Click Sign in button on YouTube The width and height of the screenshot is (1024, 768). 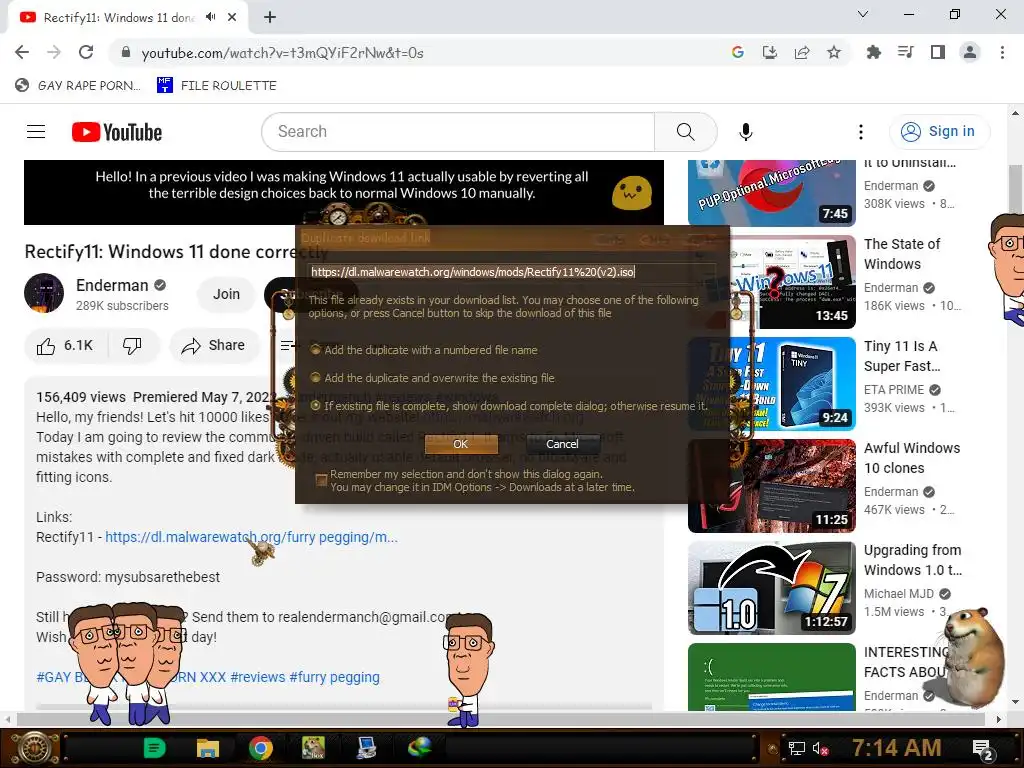(939, 131)
